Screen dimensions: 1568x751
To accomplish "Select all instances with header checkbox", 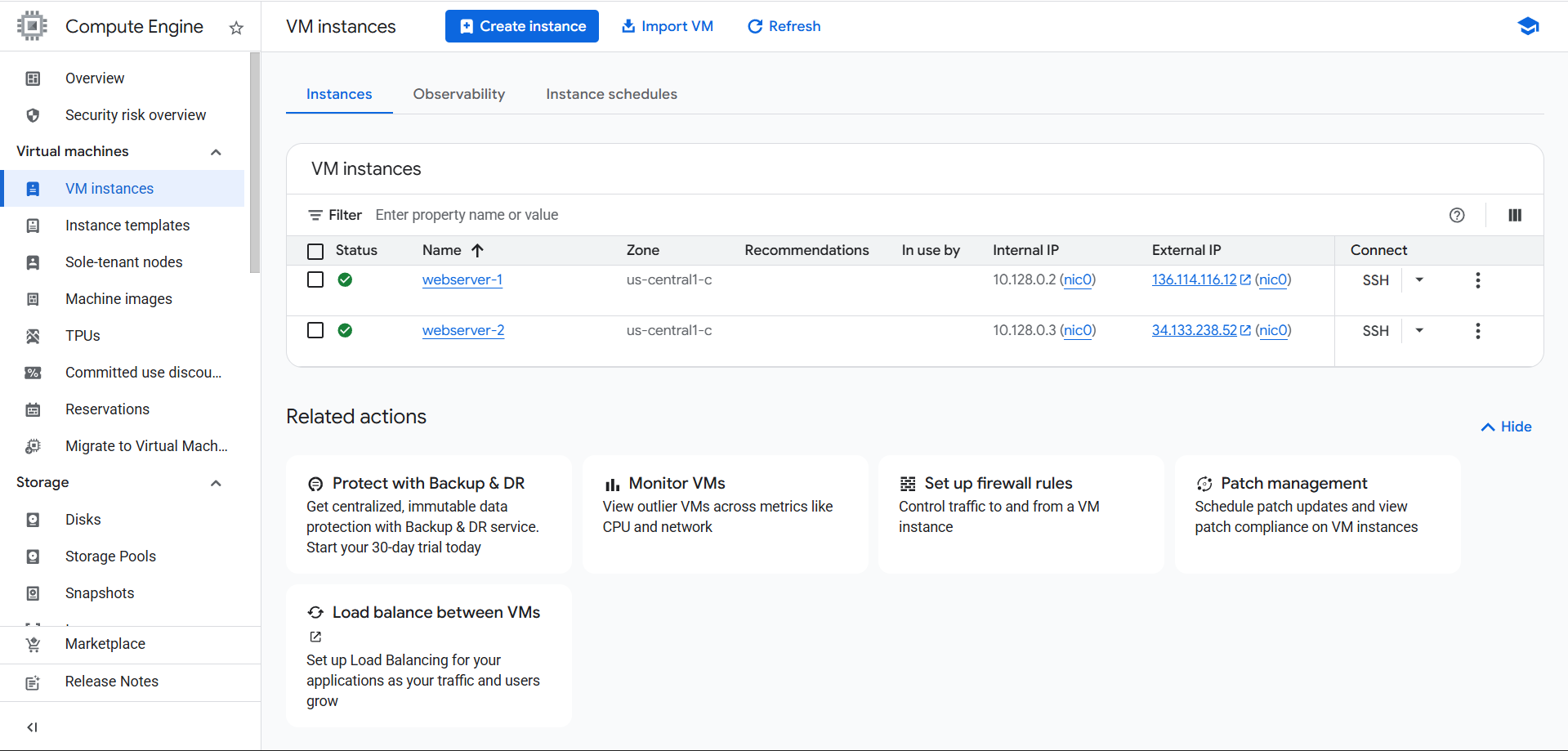I will point(315,251).
